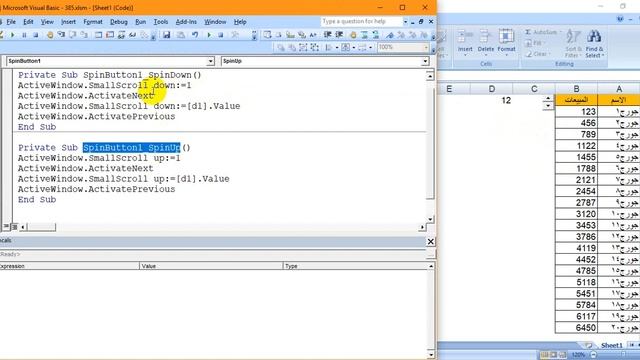Open the Zoom 100% combo box
This screenshot has height=360, width=640.
(403, 48)
